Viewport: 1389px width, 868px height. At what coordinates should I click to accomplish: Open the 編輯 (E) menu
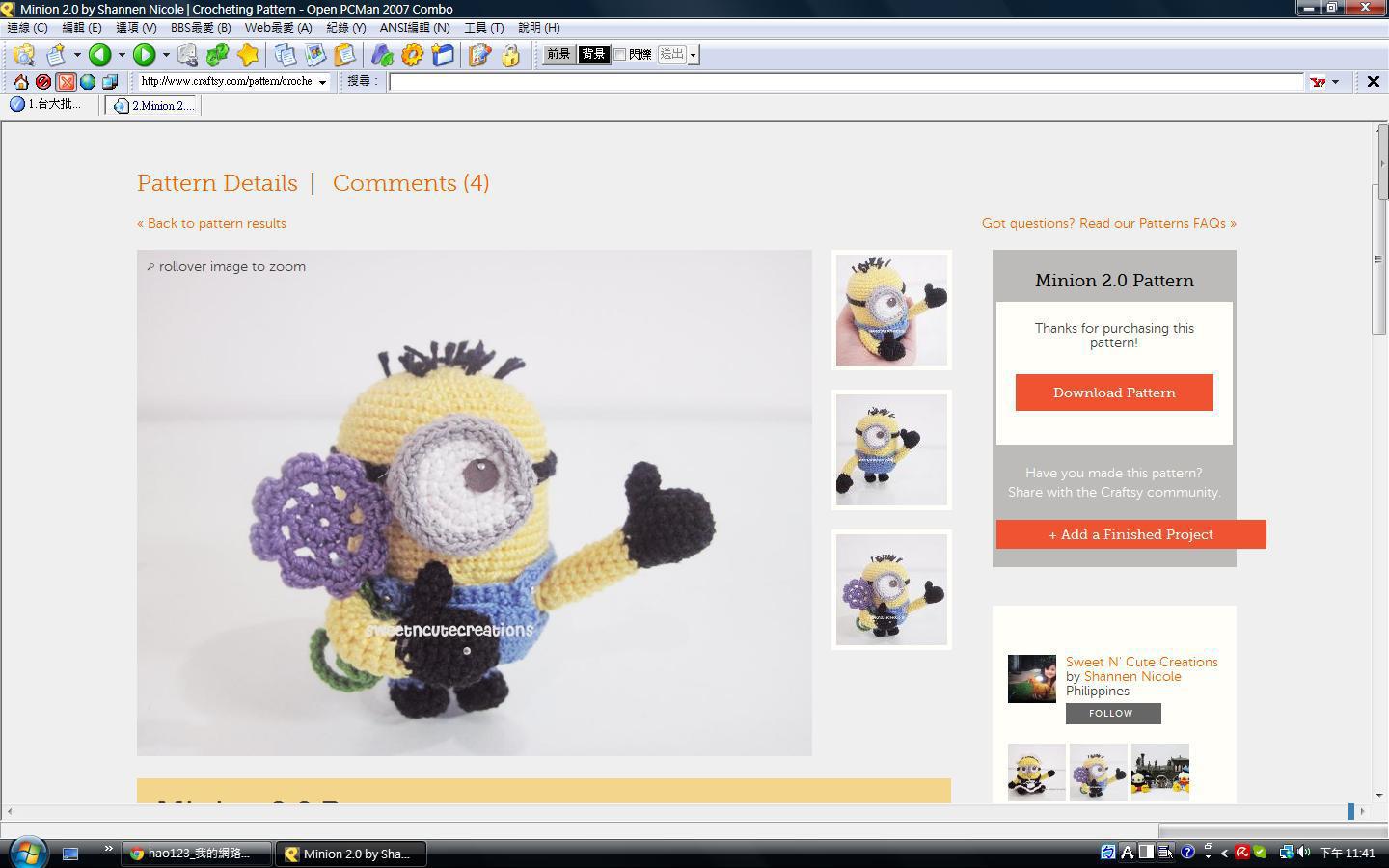click(82, 28)
